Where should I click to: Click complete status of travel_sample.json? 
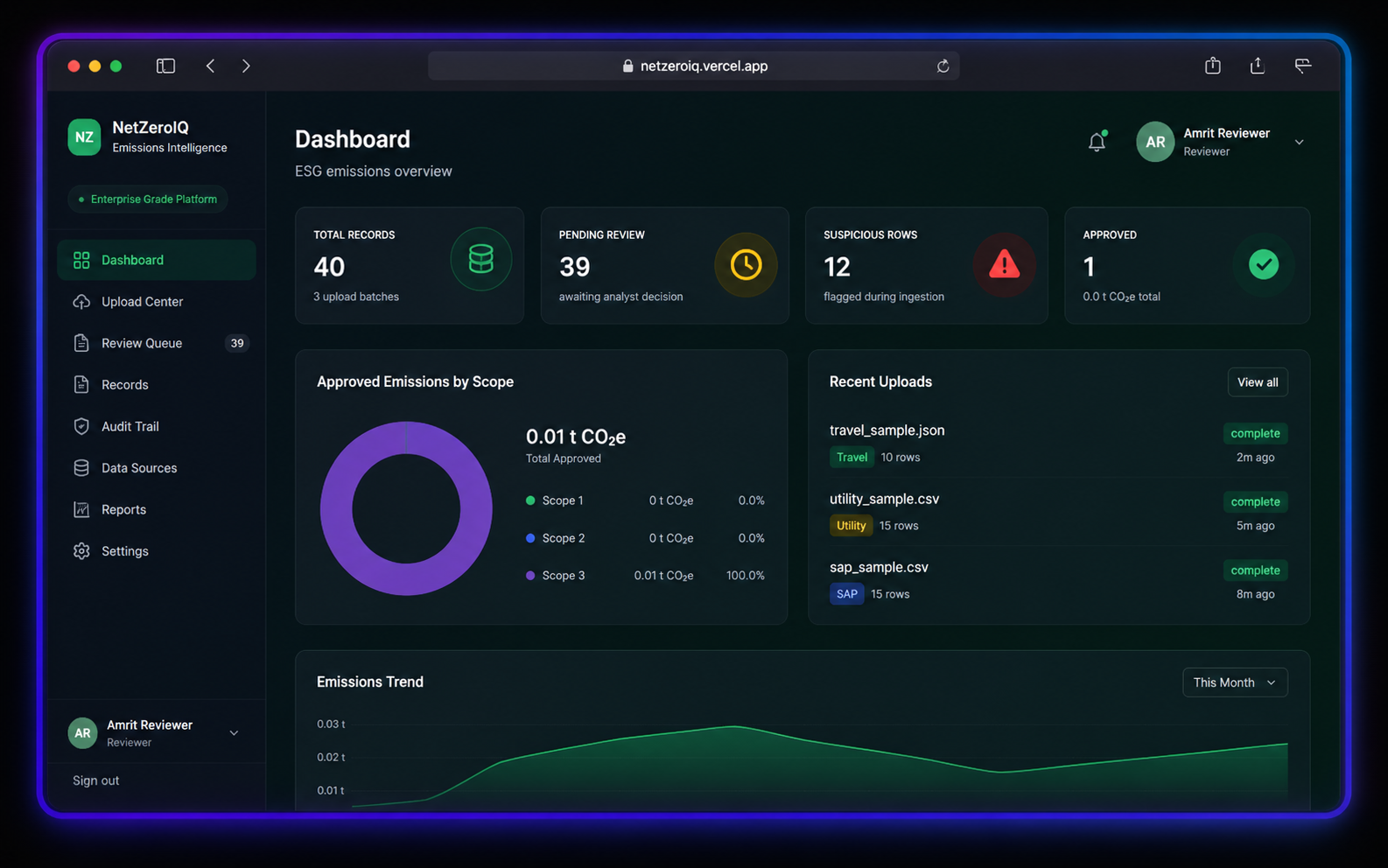point(1255,433)
